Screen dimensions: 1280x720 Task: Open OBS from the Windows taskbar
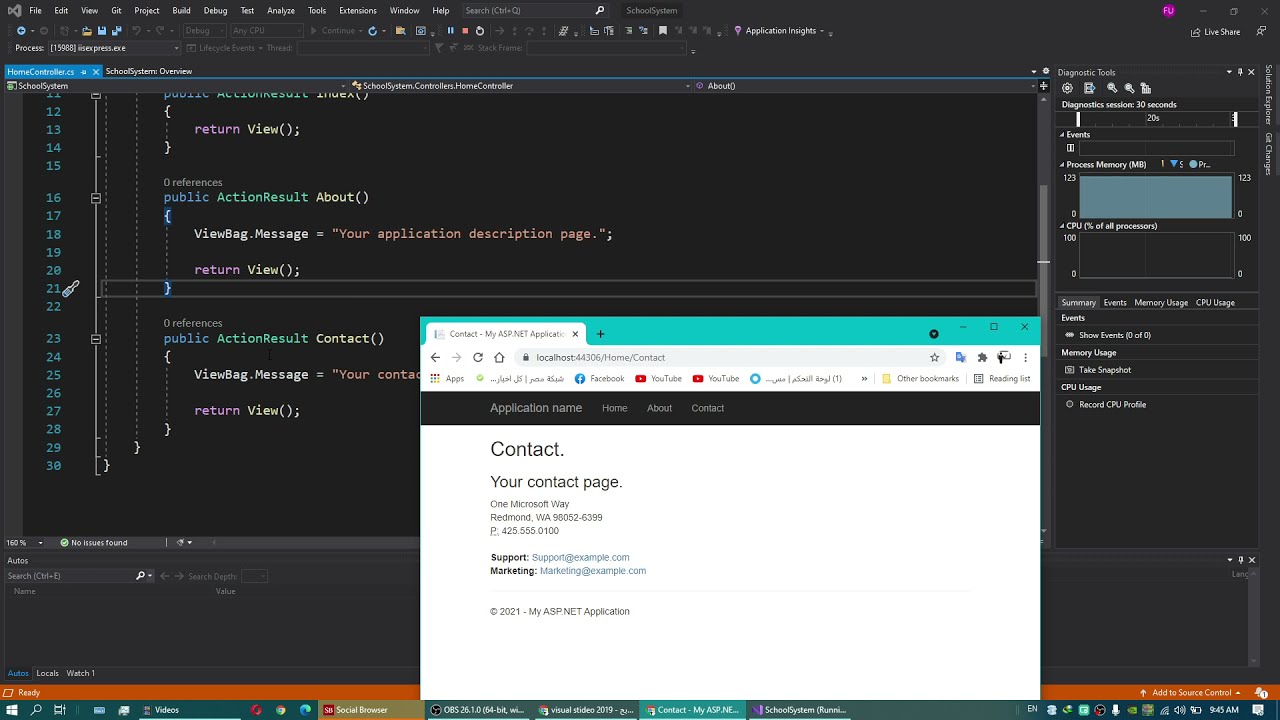[477, 710]
